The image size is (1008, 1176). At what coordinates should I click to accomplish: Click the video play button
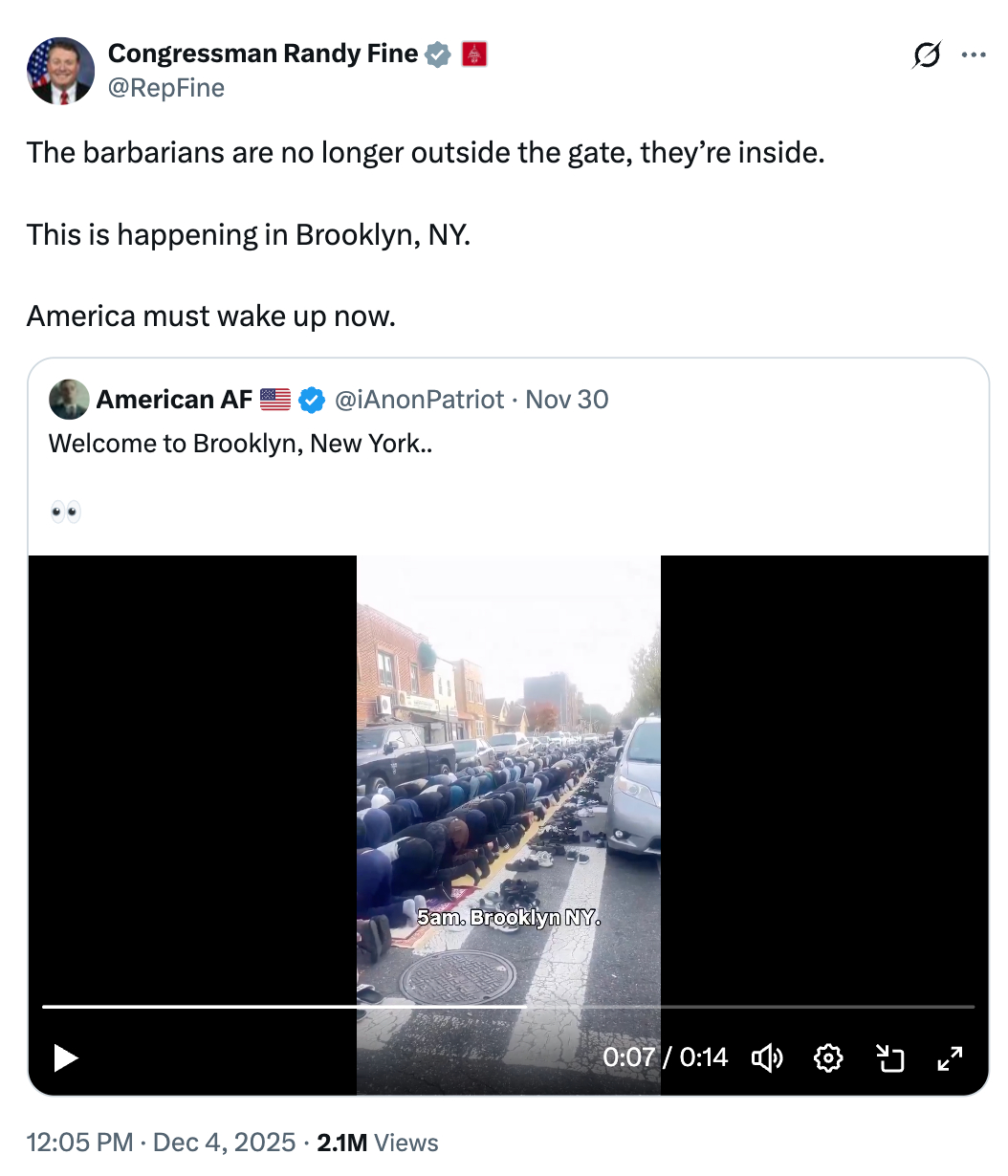pyautogui.click(x=65, y=1057)
